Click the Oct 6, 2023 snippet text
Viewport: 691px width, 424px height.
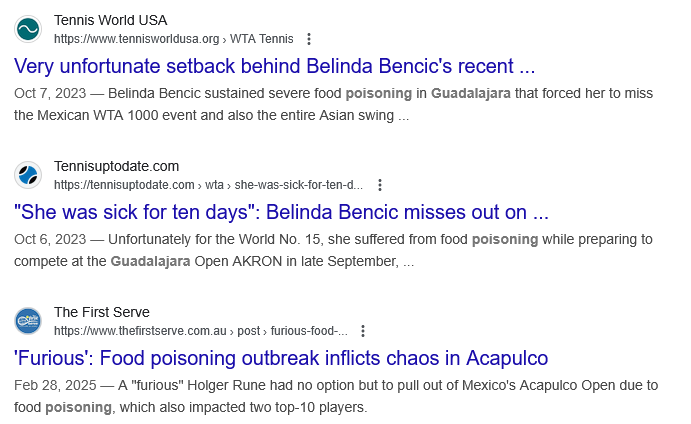[333, 250]
